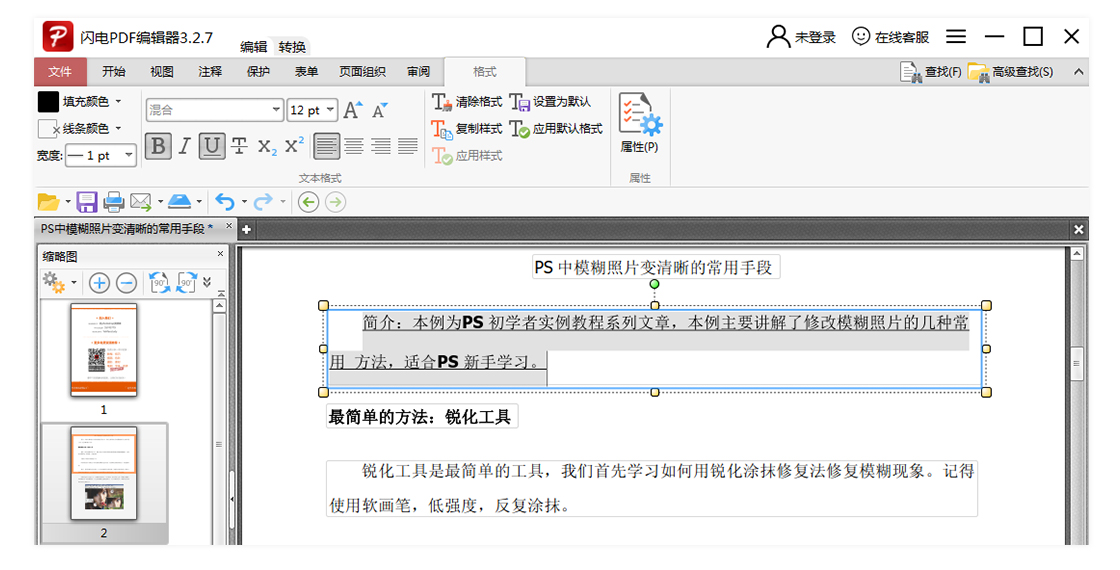This screenshot has width=1120, height=570.
Task: Rotate page counterclockwise 90 degrees
Action: point(160,283)
